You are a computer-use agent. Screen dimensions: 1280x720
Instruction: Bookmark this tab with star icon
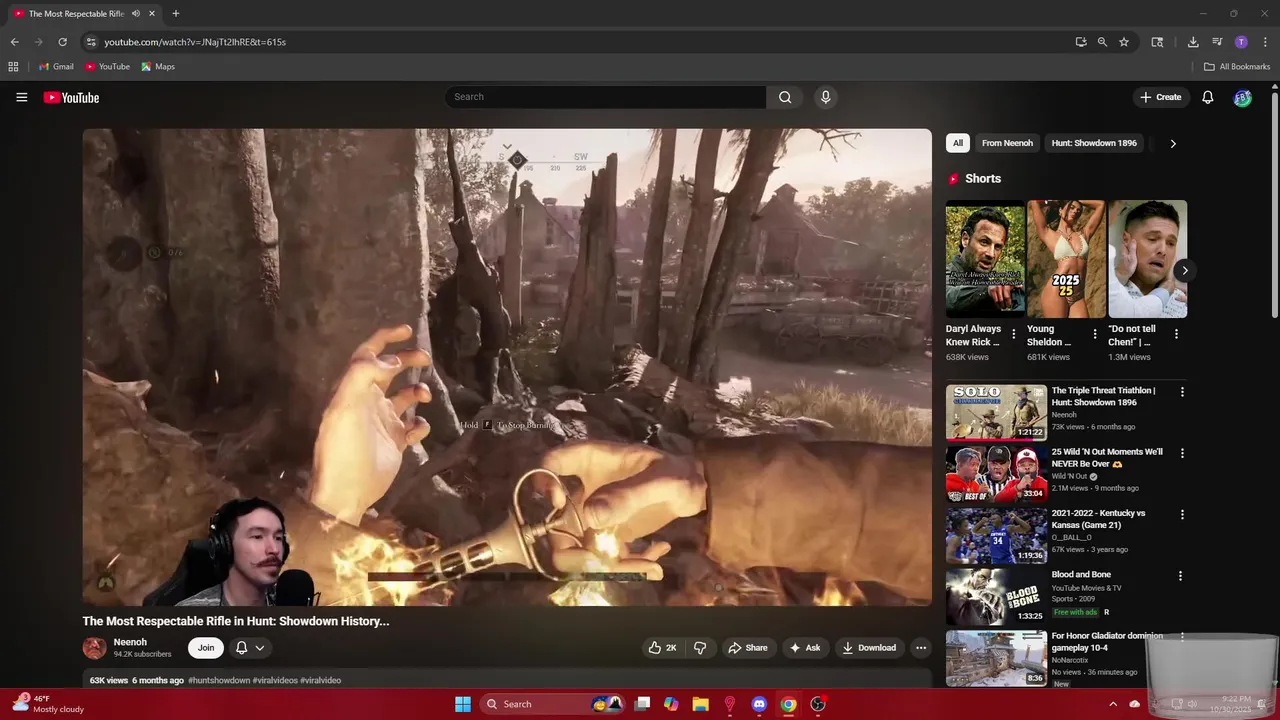click(1124, 42)
